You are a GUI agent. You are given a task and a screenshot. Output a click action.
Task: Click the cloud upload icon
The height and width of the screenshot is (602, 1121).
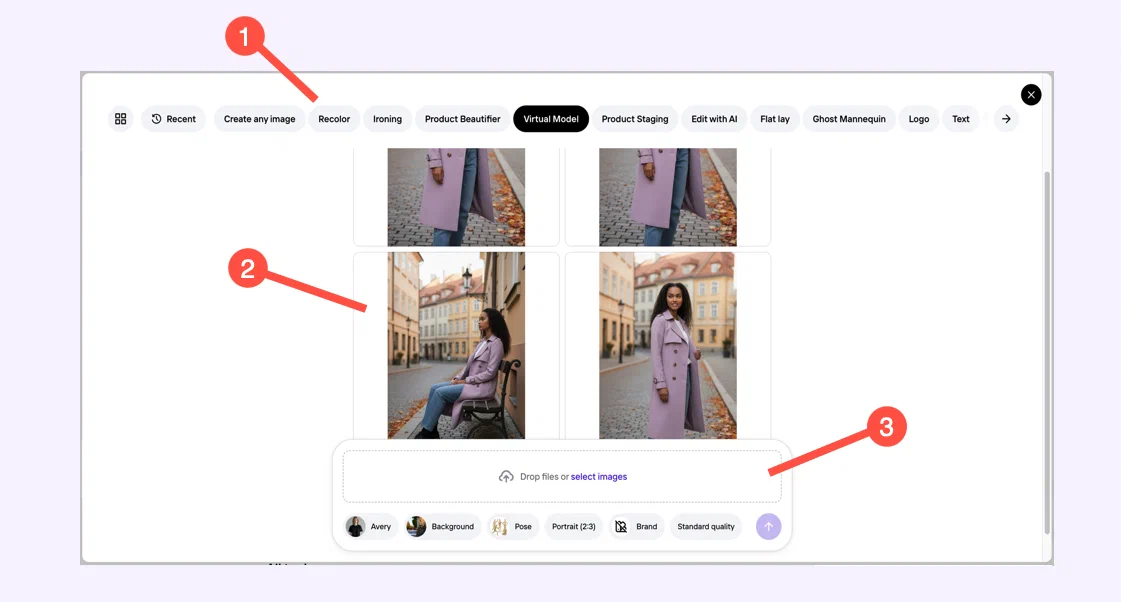pyautogui.click(x=506, y=477)
